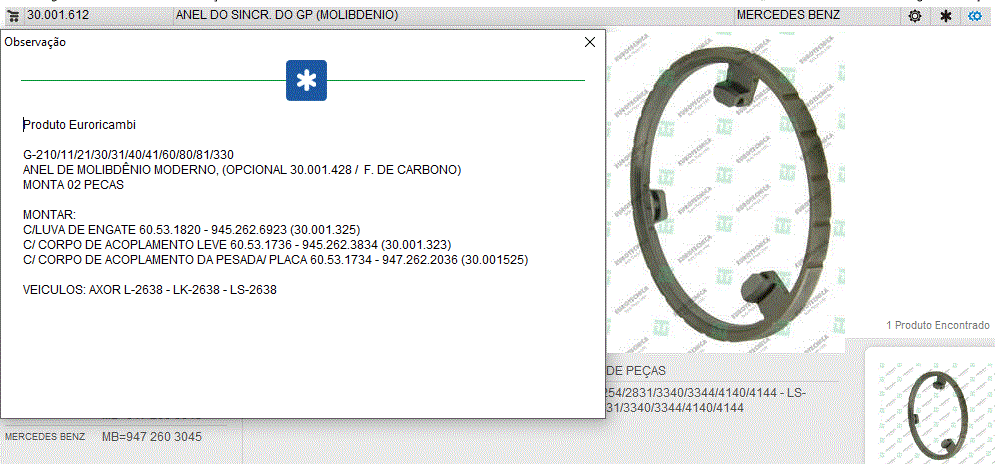Click the product name ANEL DO SINCR. DO GP
The width and height of the screenshot is (995, 464).
tap(286, 15)
